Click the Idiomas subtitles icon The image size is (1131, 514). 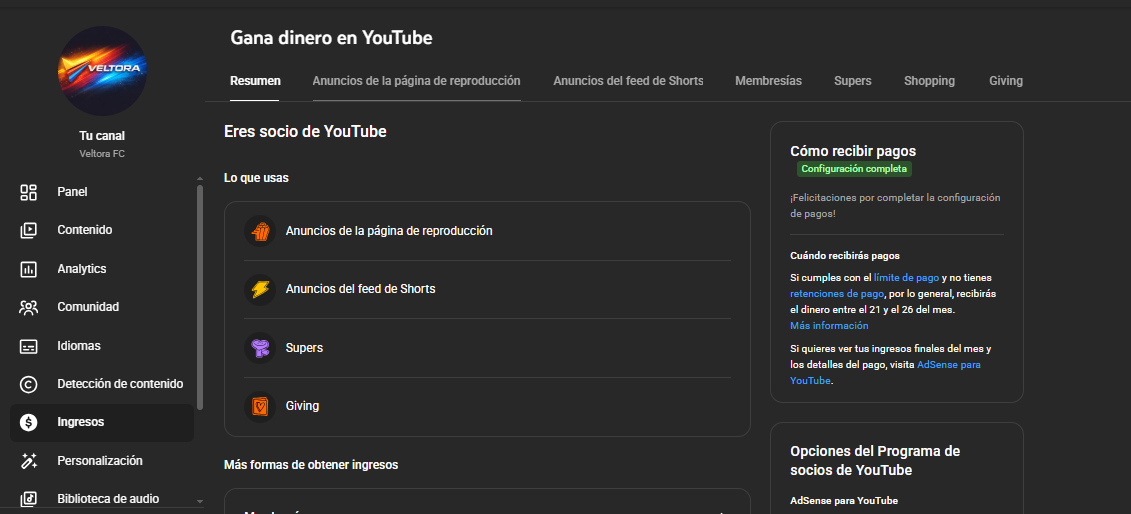click(29, 346)
